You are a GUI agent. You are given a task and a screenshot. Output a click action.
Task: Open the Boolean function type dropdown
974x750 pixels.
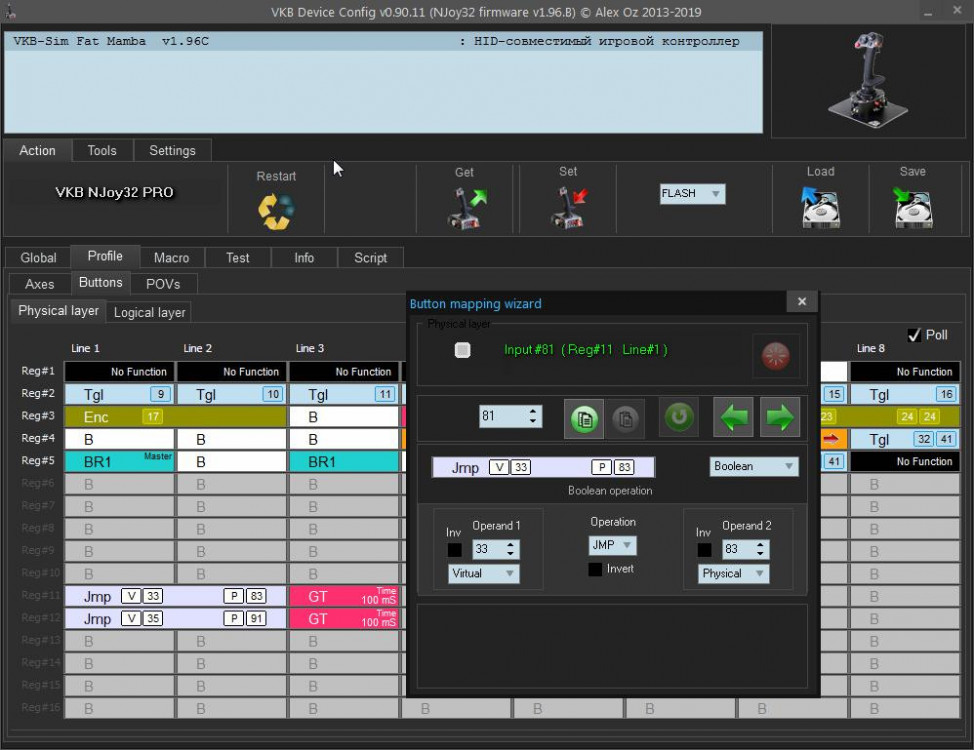click(x=754, y=467)
